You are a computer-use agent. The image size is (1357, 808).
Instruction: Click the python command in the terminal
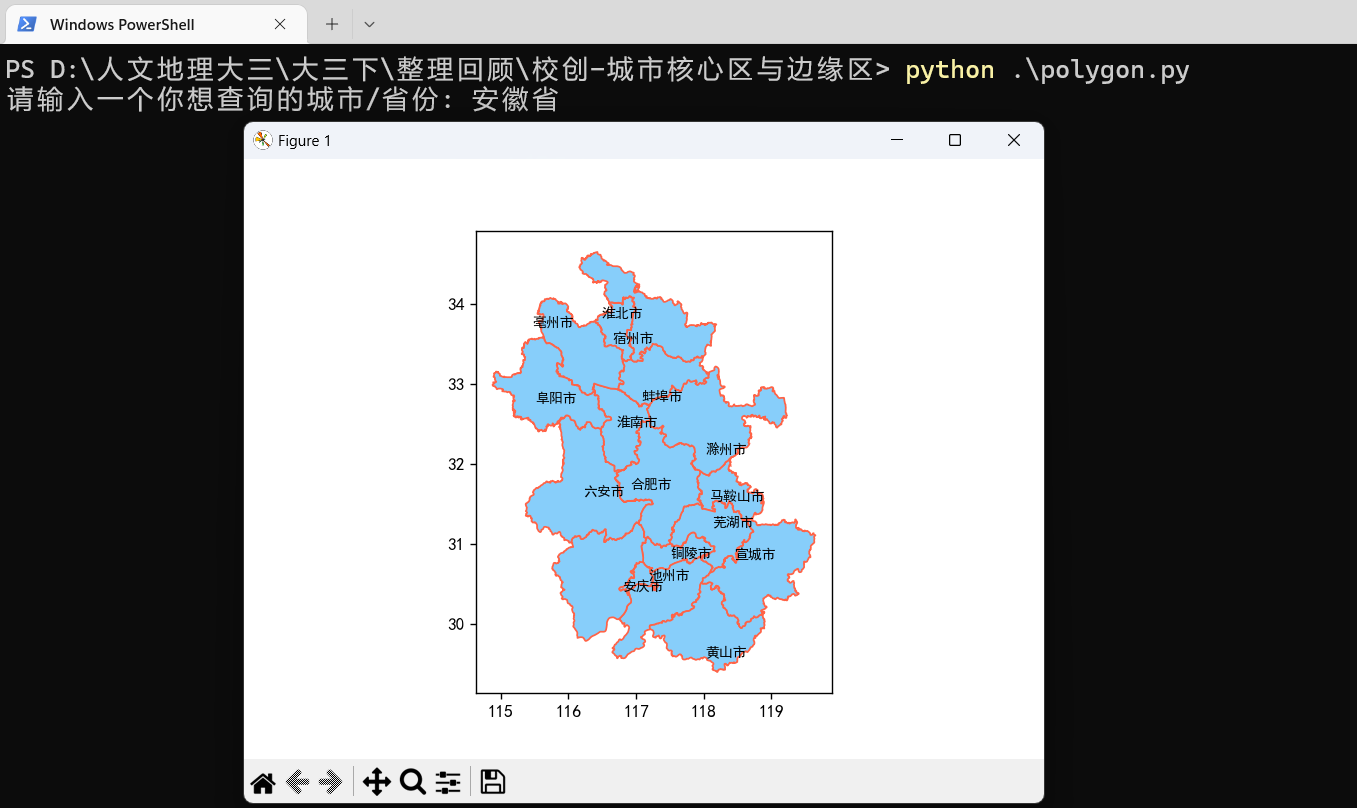(950, 70)
